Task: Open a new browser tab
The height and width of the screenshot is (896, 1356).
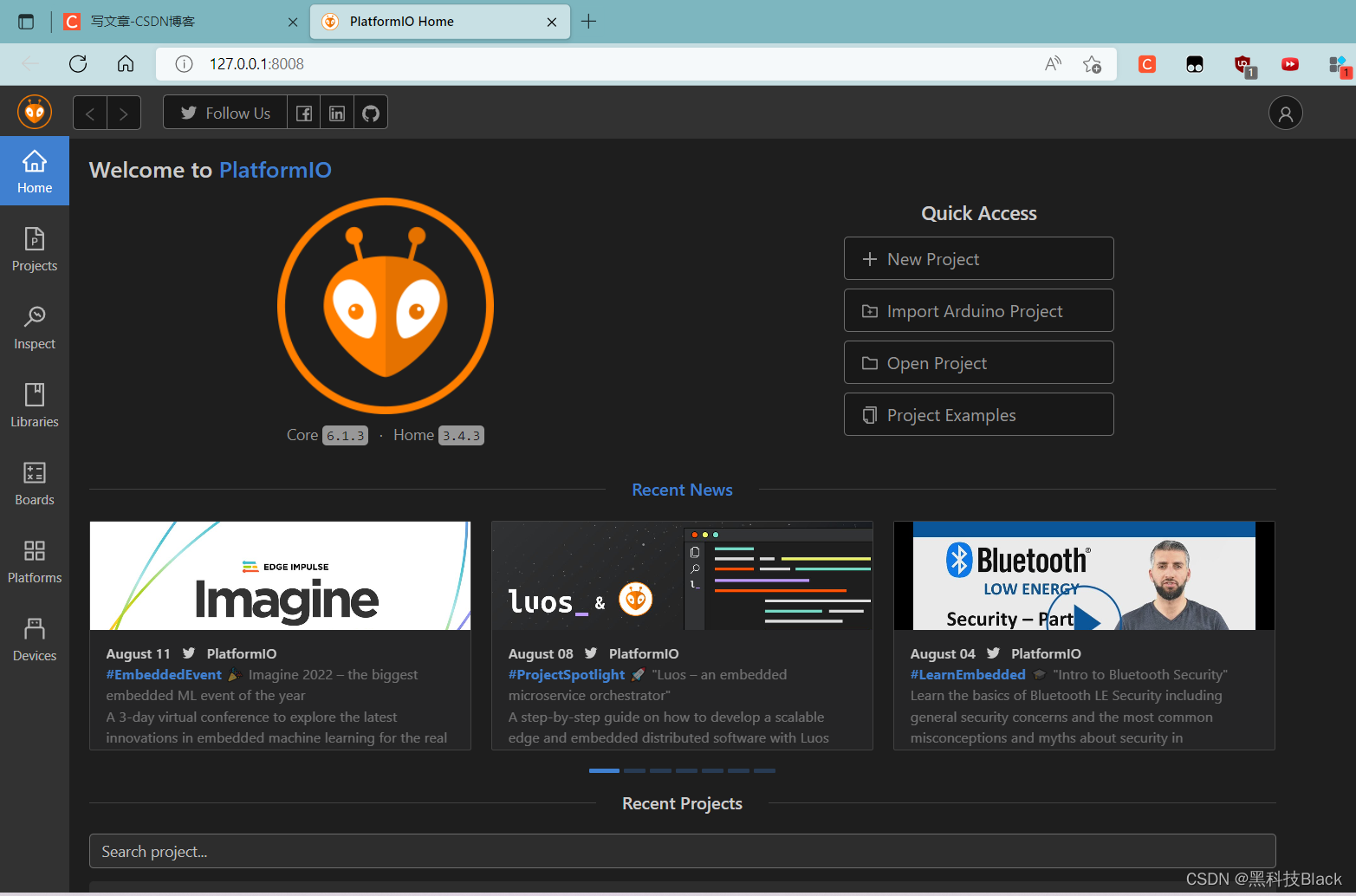Action: click(588, 22)
